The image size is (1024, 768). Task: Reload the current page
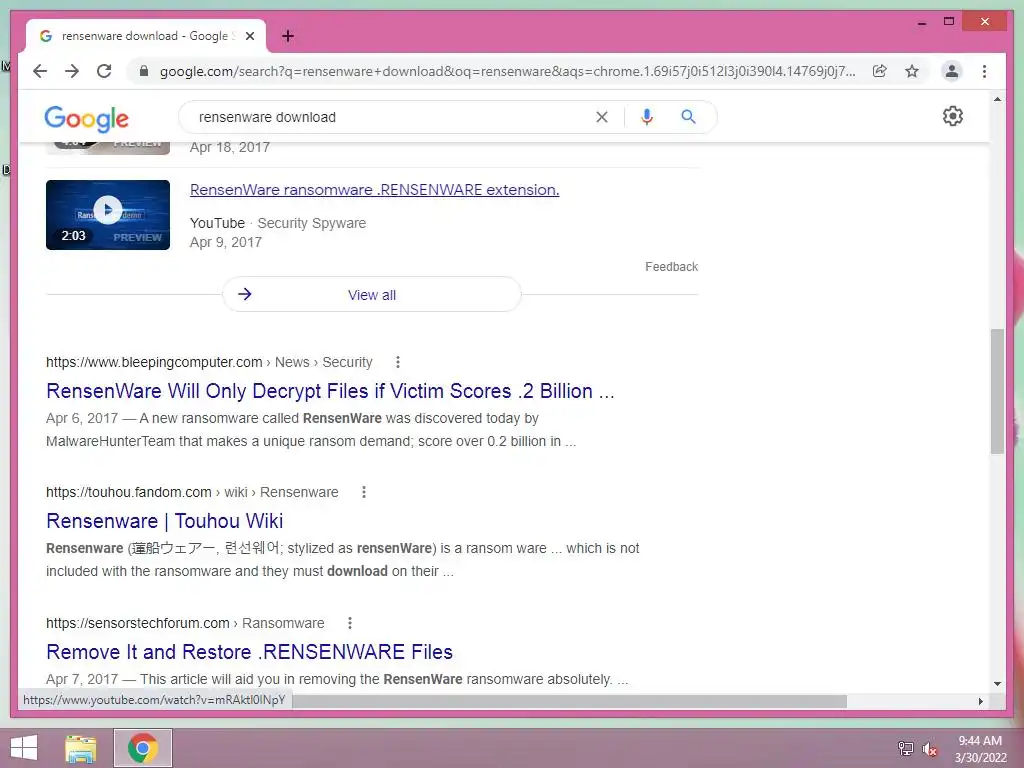point(104,71)
